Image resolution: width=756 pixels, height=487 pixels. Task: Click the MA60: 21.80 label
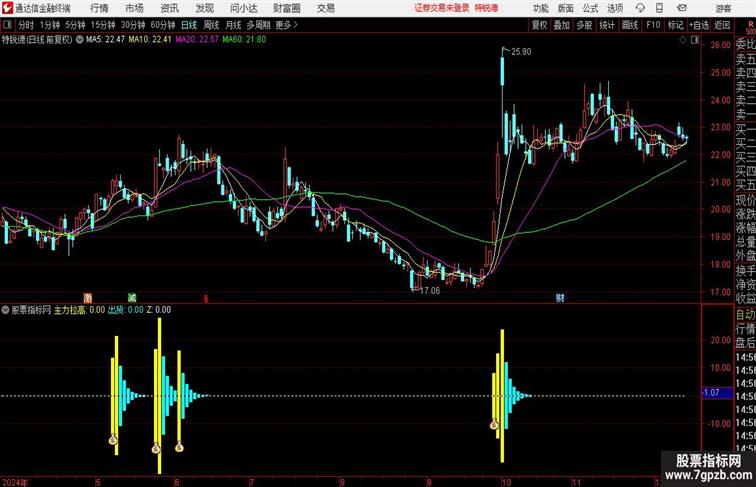point(244,40)
